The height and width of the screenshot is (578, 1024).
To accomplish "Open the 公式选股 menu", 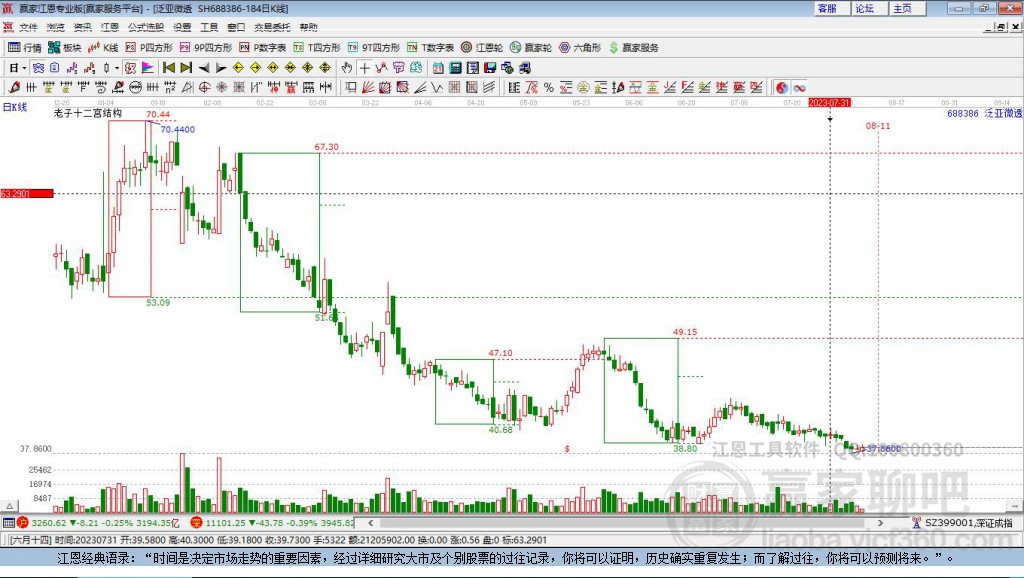I will (x=146, y=27).
